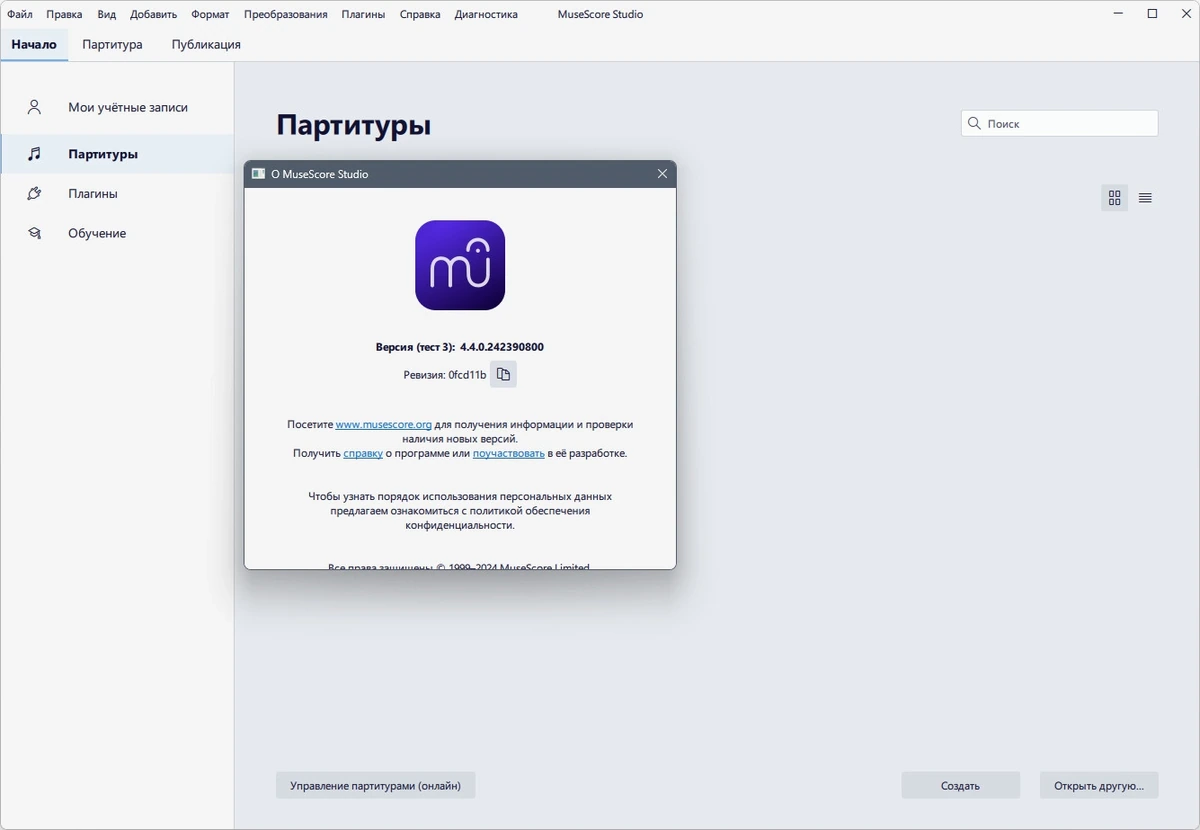Click the MuseScore logo in the dialog
1200x830 pixels.
(460, 265)
